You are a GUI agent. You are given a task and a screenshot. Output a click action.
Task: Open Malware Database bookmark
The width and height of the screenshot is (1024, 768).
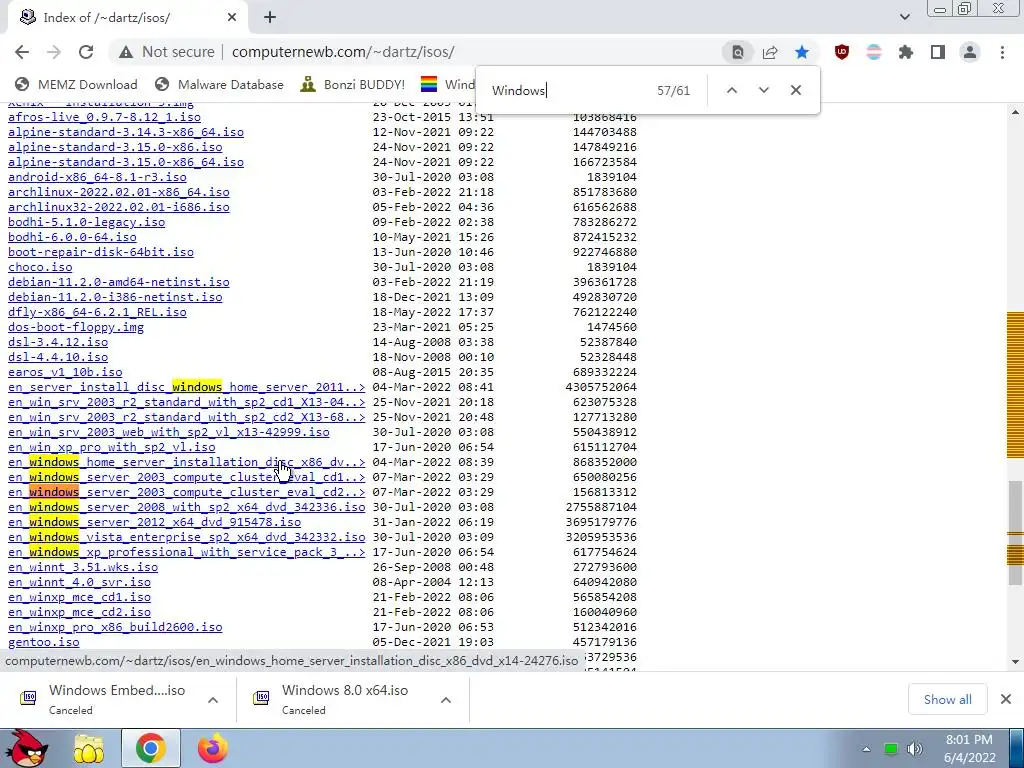(219, 84)
